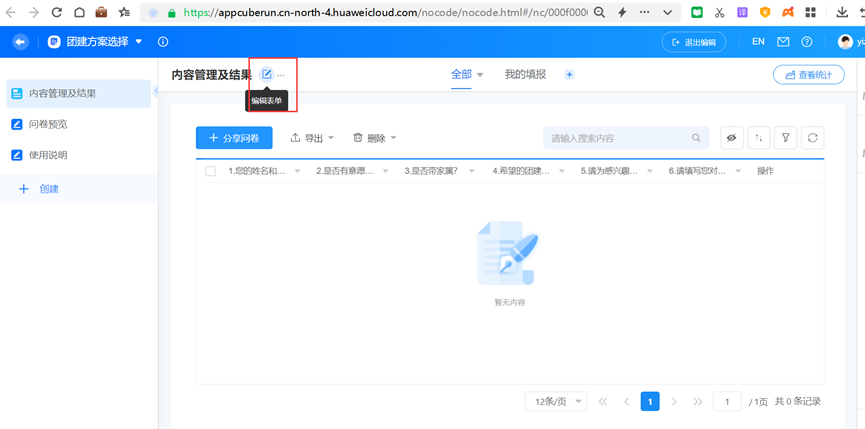Screen dimensions: 865x429
Task: Go to next page arrow
Action: [x=674, y=401]
